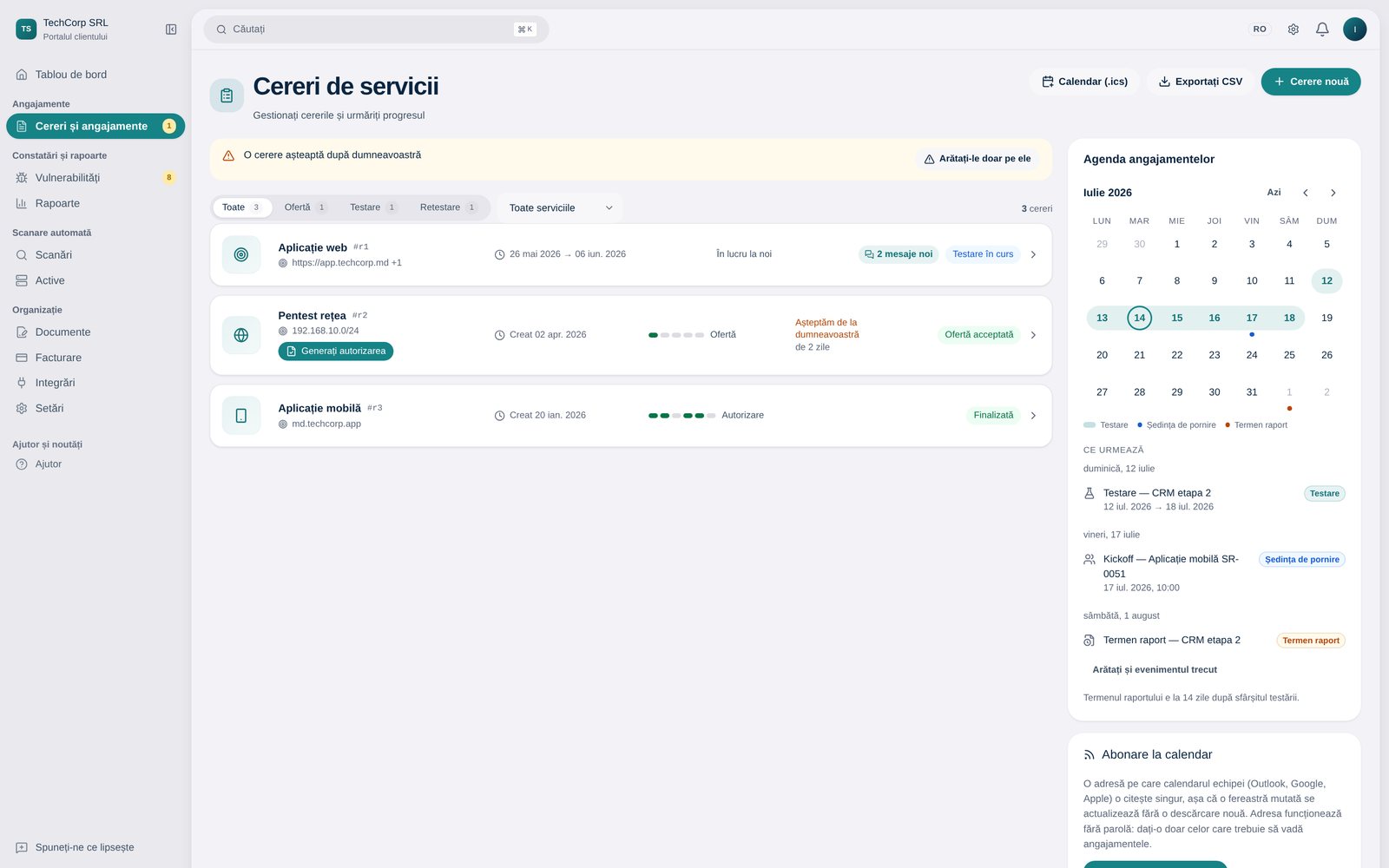Open Vulnerabilități section
This screenshot has width=1389, height=868.
[95, 178]
